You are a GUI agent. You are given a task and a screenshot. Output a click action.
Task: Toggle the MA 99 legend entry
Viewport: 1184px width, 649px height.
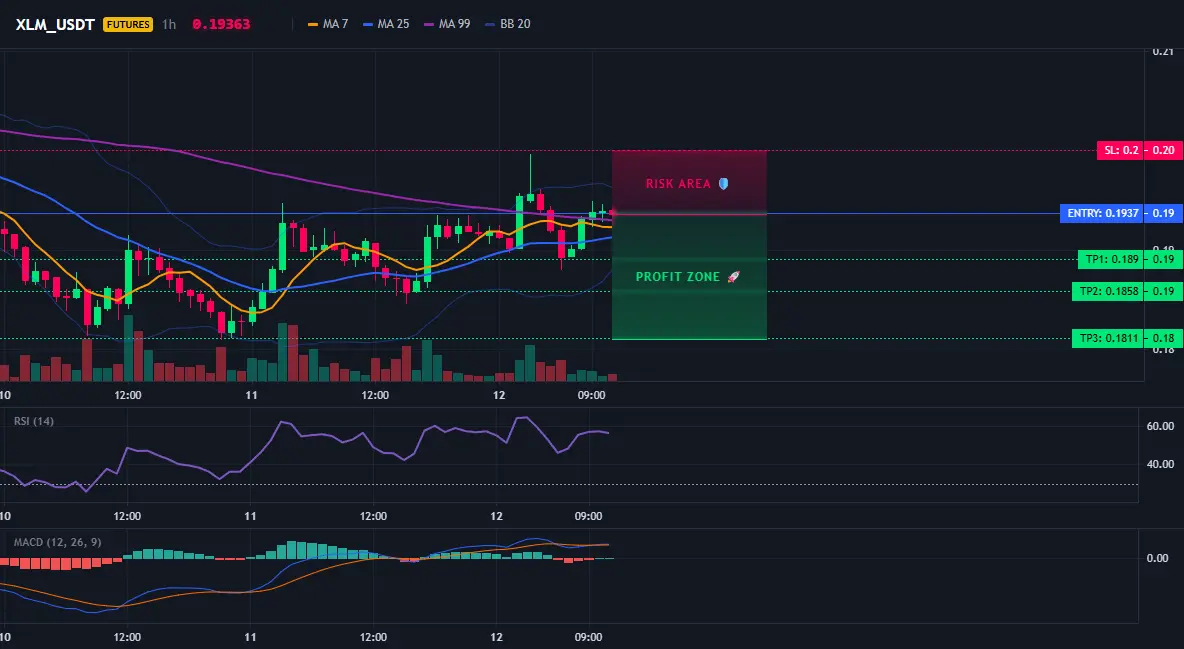click(447, 24)
